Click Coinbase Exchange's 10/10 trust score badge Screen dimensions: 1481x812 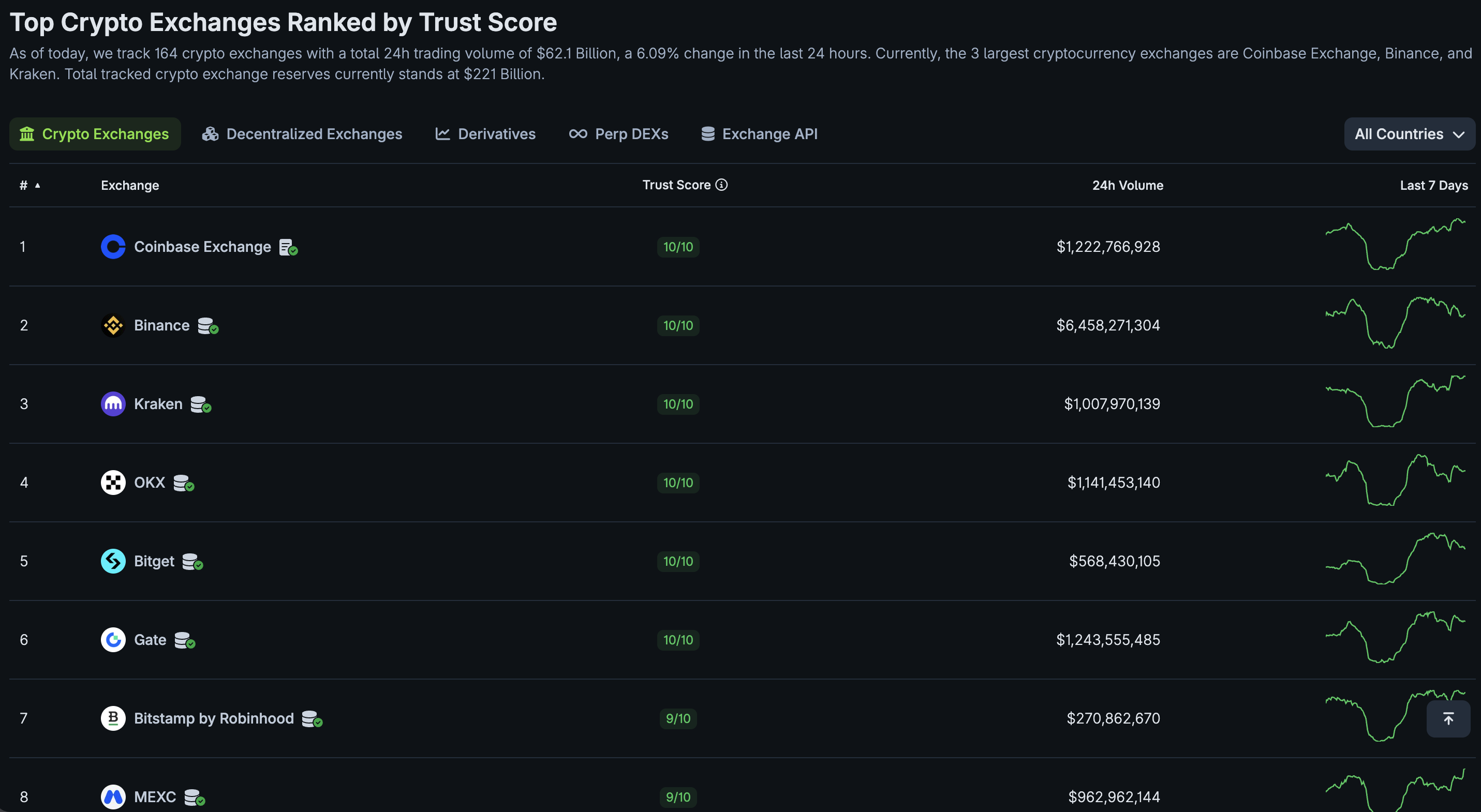coord(678,247)
